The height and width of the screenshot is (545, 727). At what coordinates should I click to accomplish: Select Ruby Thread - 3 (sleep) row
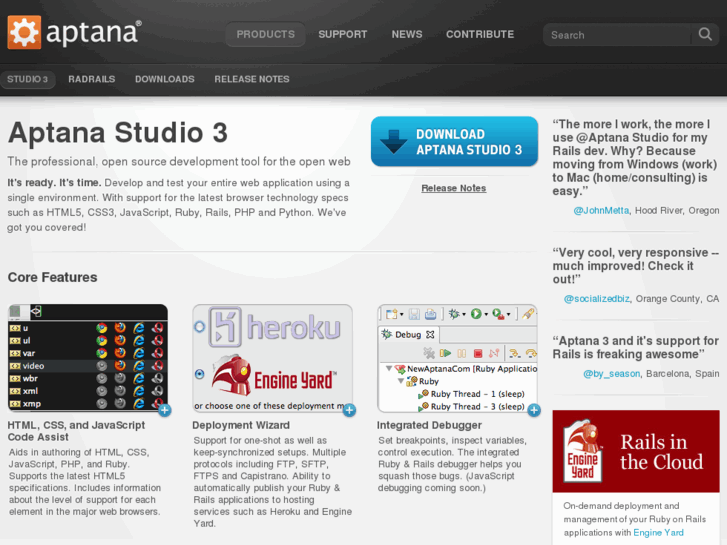(471, 406)
